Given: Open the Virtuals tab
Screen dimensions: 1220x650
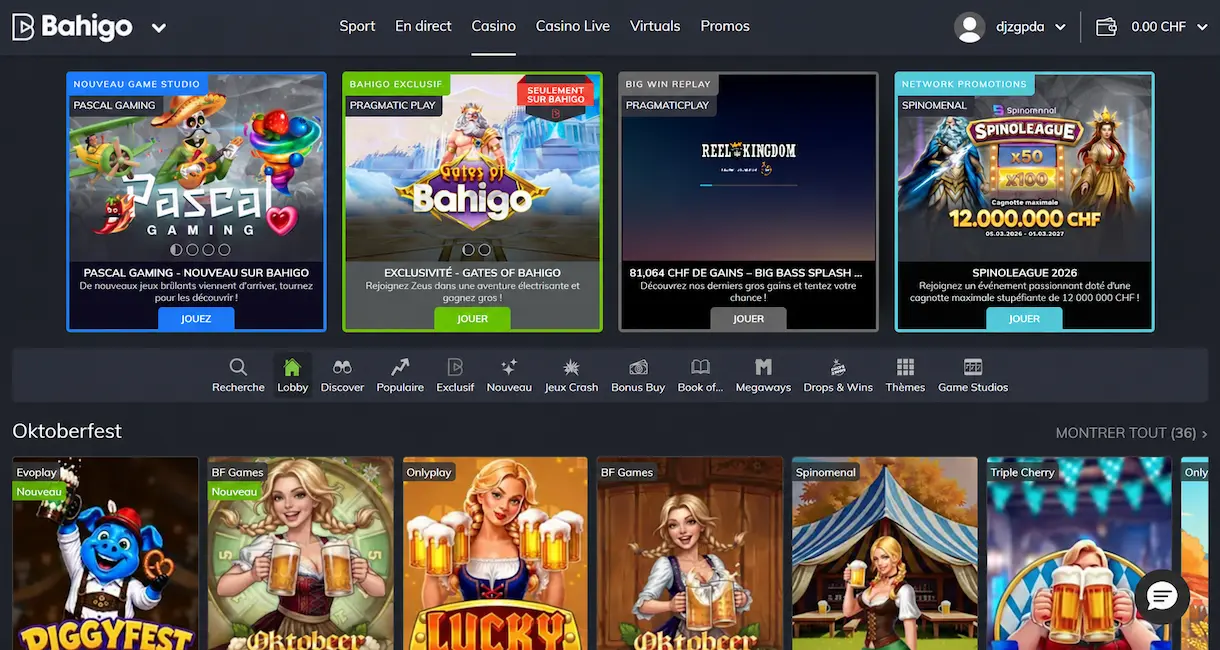Looking at the screenshot, I should coord(655,26).
